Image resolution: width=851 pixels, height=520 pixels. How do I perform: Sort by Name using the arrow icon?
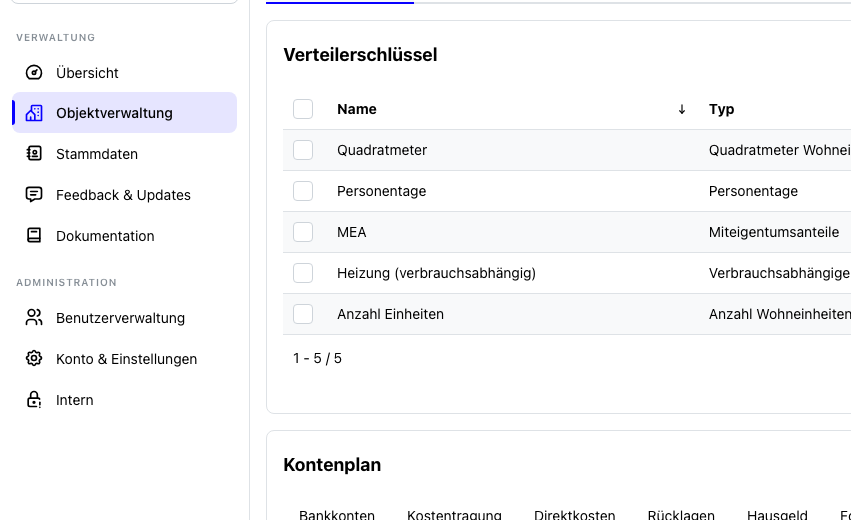(x=682, y=109)
